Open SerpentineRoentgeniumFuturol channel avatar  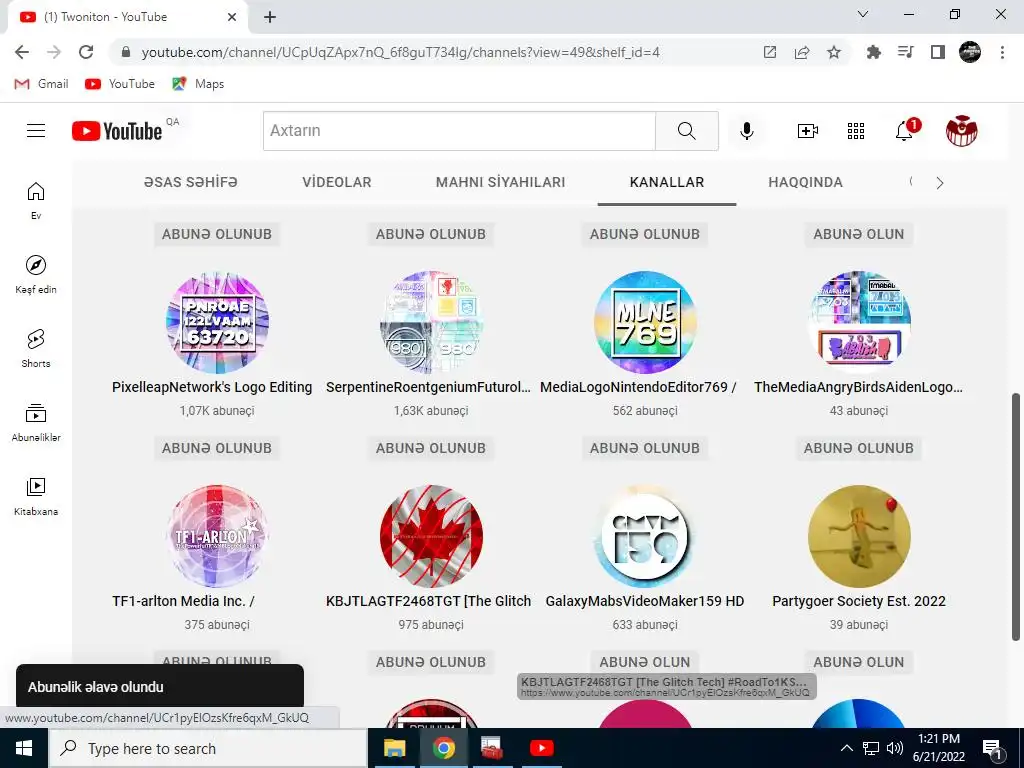click(431, 323)
